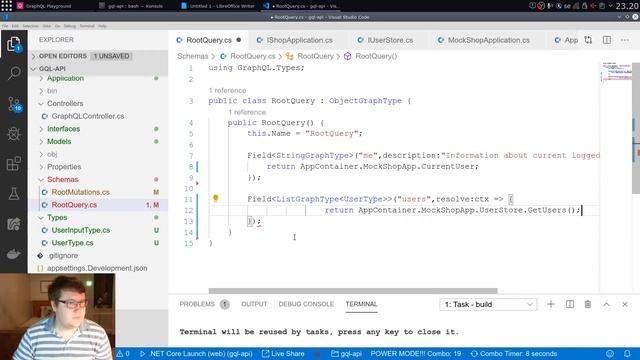Screen dimensions: 640x360
Task: Open UserInputType.cs in the explorer
Action: click(98, 230)
